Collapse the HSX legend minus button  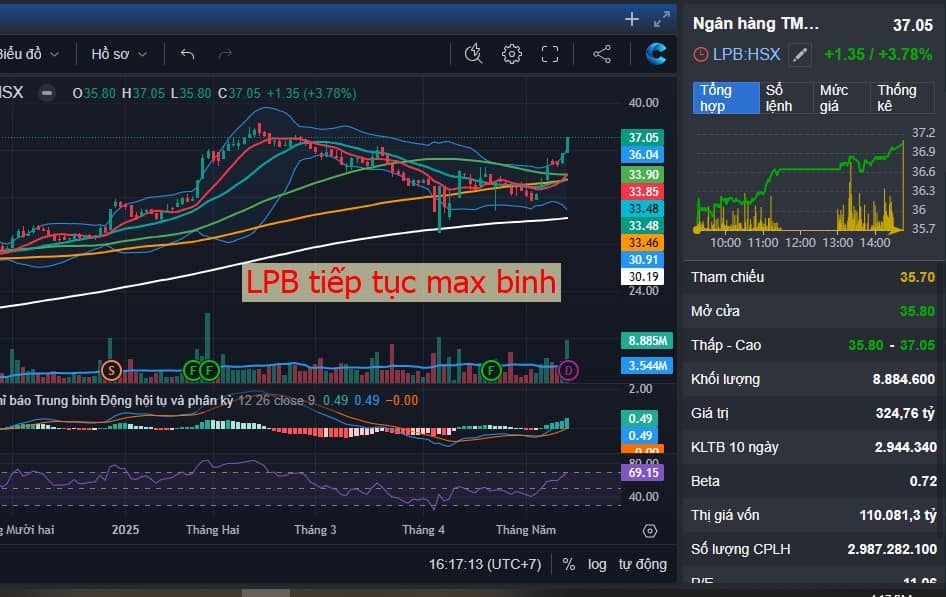click(x=46, y=93)
